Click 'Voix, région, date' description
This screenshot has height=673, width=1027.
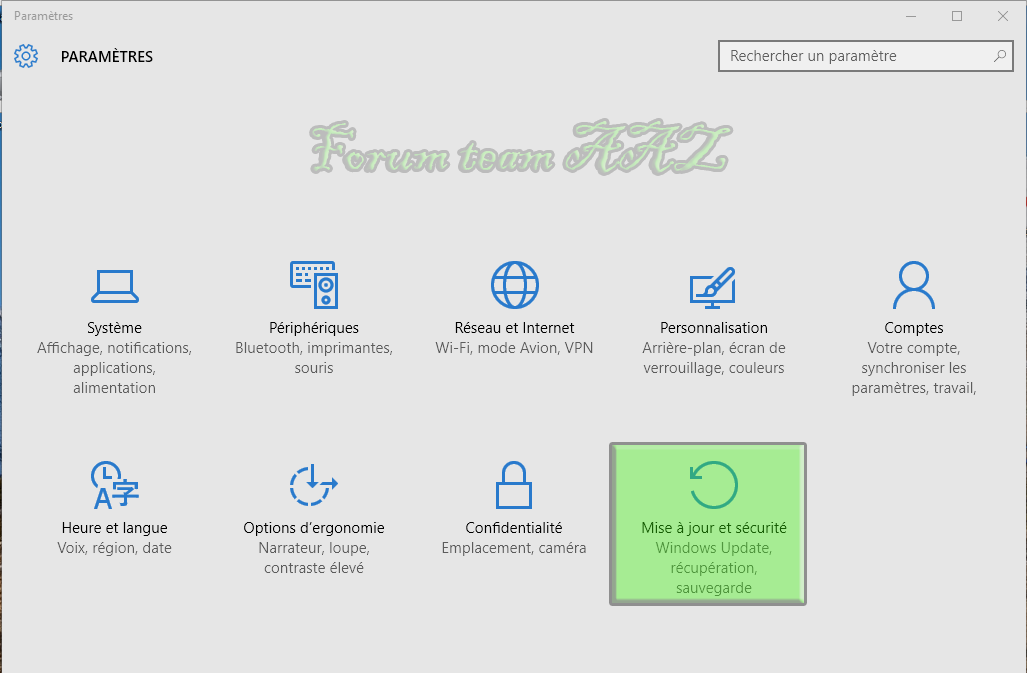115,548
